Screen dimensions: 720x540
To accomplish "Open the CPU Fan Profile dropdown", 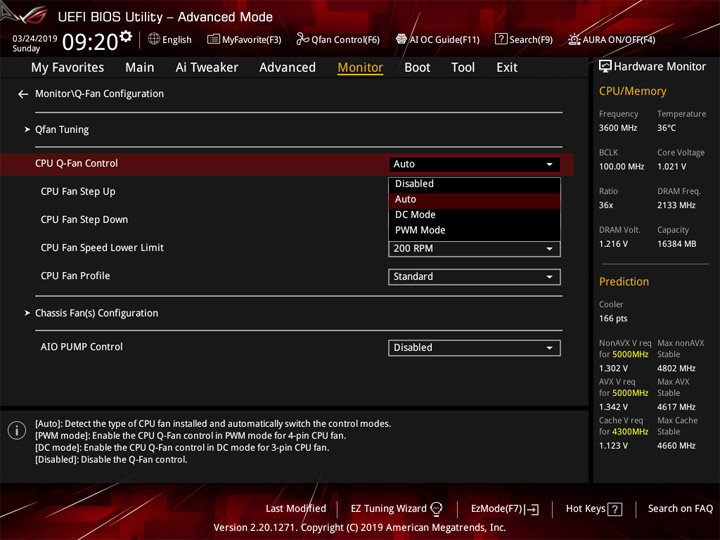I will coord(474,277).
